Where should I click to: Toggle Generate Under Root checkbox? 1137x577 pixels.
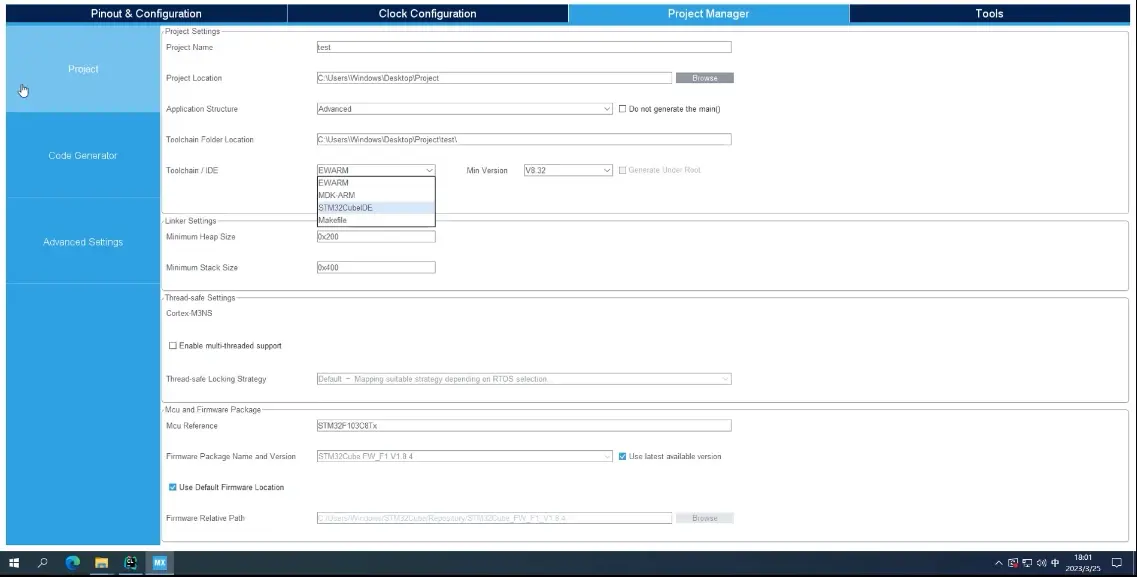(622, 170)
